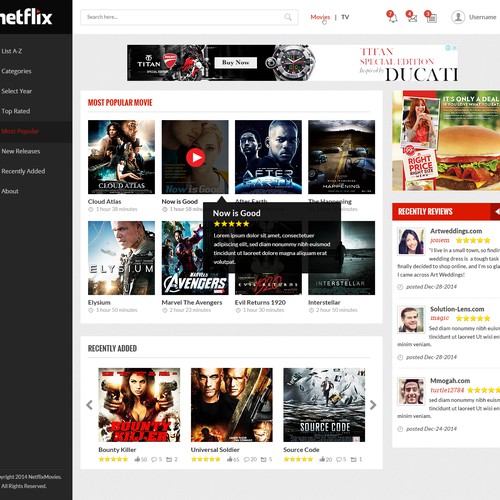Open Universal Soldier comments icon
This screenshot has height=500, width=500.
coord(246,459)
